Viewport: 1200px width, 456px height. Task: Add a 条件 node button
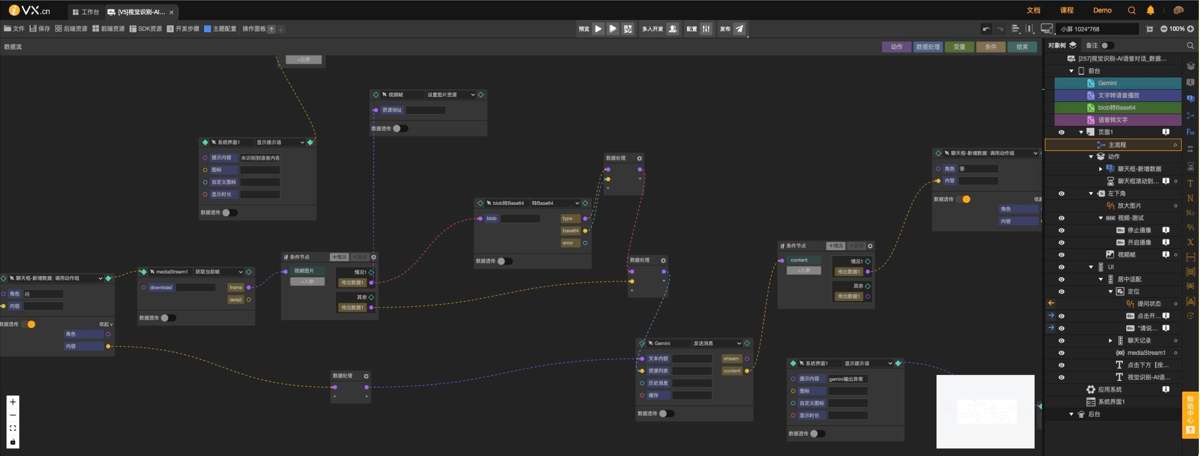point(991,46)
